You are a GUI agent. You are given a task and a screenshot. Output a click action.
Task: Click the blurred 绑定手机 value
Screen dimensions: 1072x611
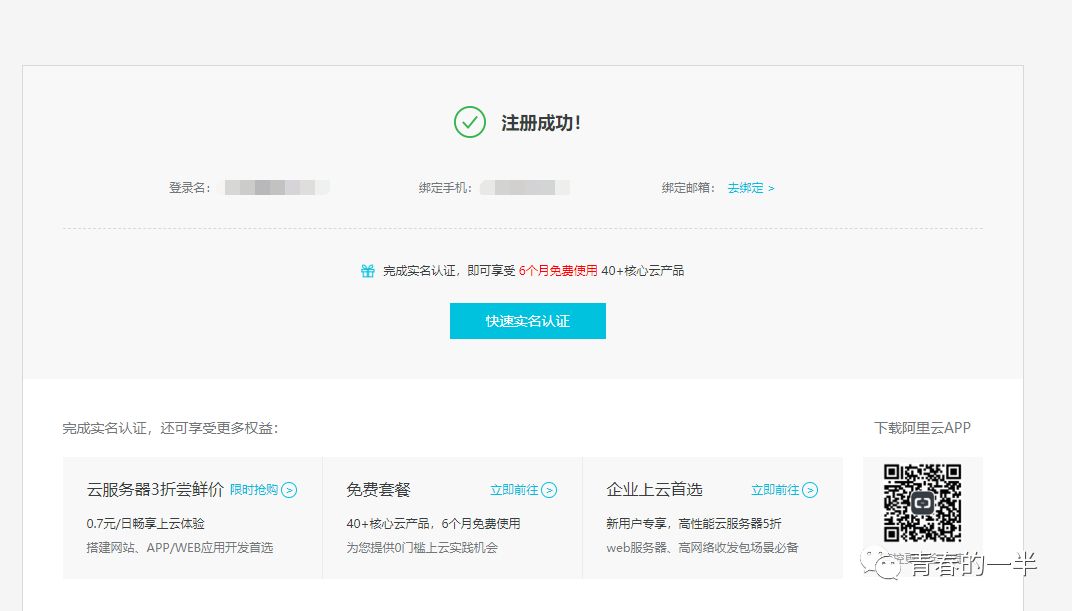tap(525, 187)
